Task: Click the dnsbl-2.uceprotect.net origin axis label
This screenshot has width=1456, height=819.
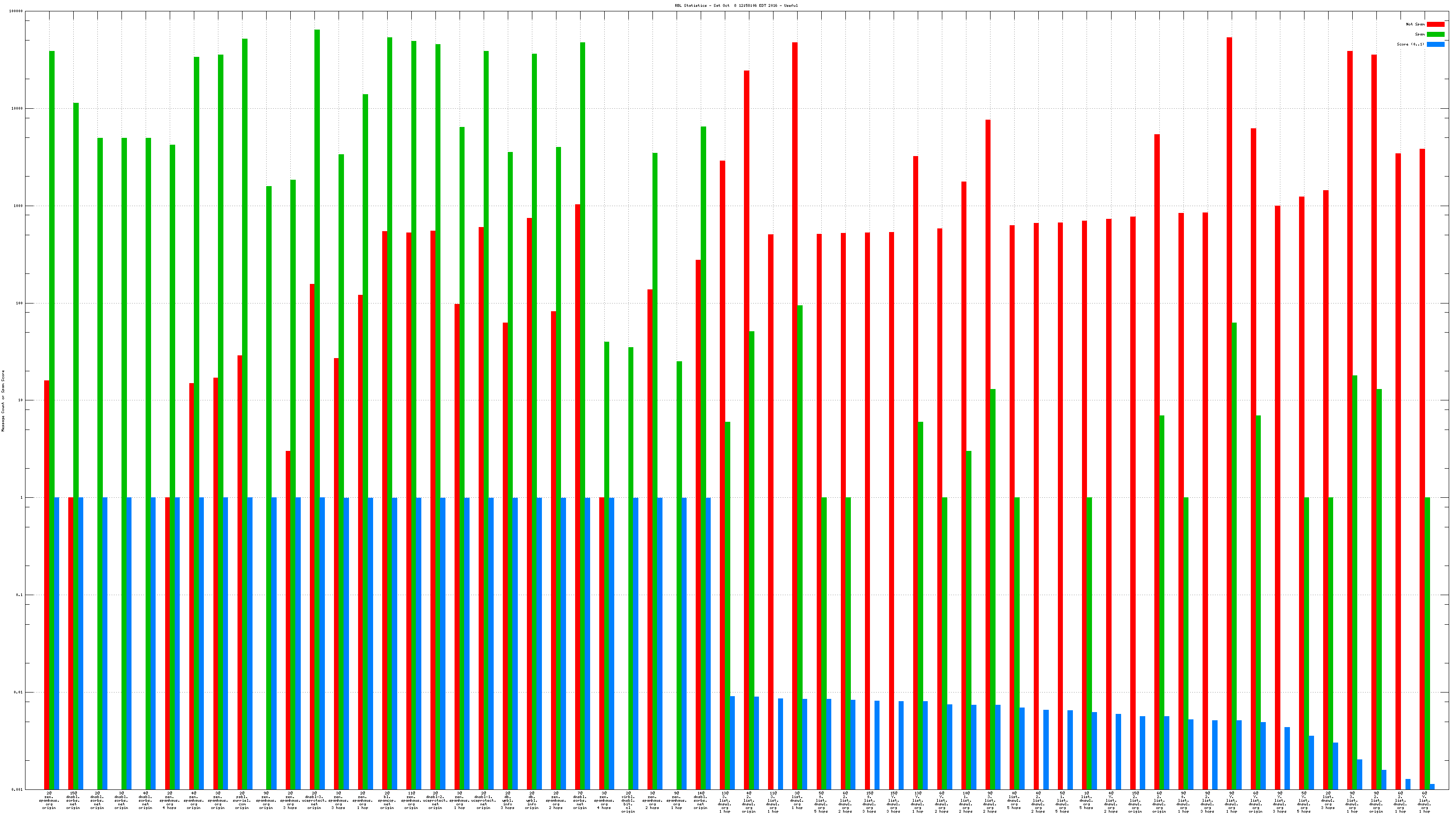Action: click(435, 800)
